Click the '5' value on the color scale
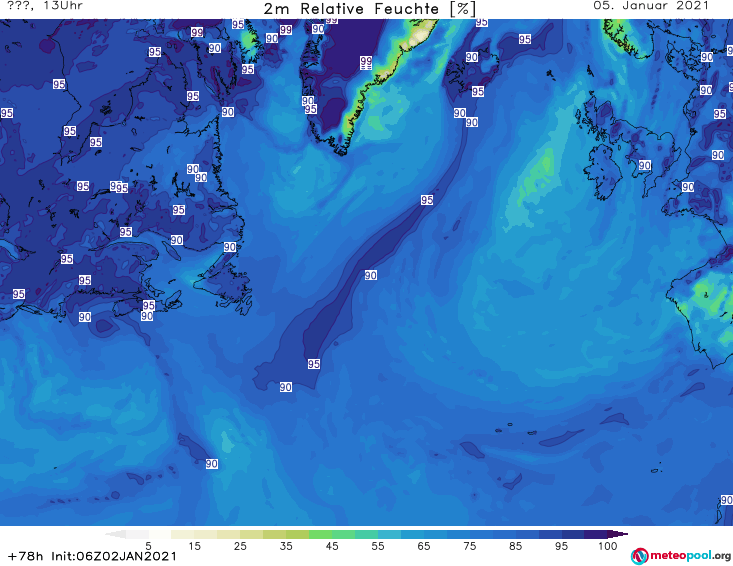This screenshot has width=733, height=566. click(x=149, y=546)
